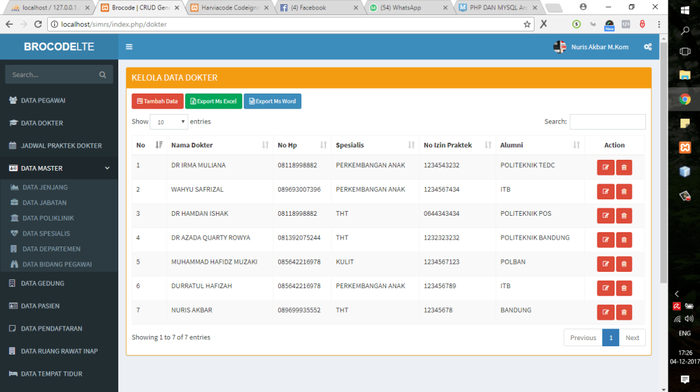The height and width of the screenshot is (392, 700).
Task: Edit the DR IRMA MULIANA row
Action: (x=605, y=167)
